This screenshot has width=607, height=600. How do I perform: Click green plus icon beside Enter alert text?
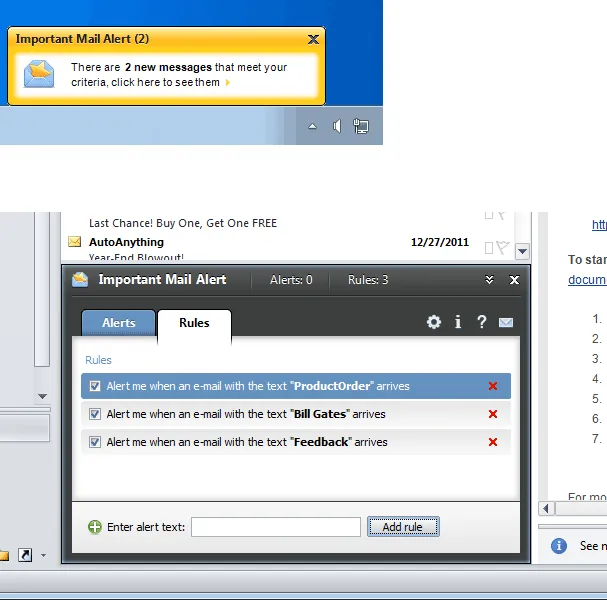coord(95,527)
